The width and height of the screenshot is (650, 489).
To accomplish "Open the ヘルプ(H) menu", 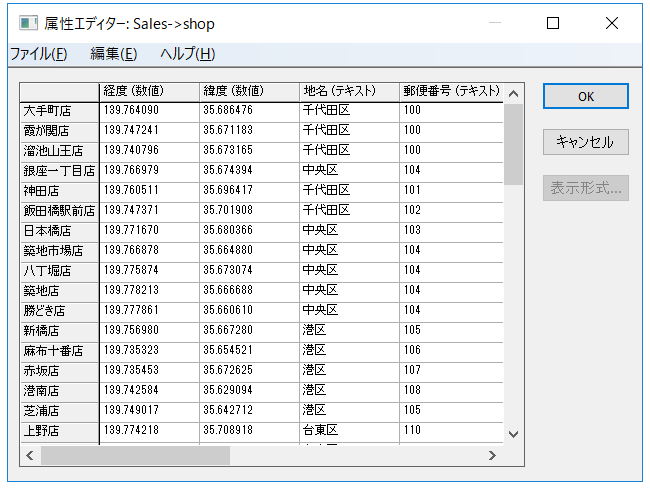I will (x=187, y=54).
